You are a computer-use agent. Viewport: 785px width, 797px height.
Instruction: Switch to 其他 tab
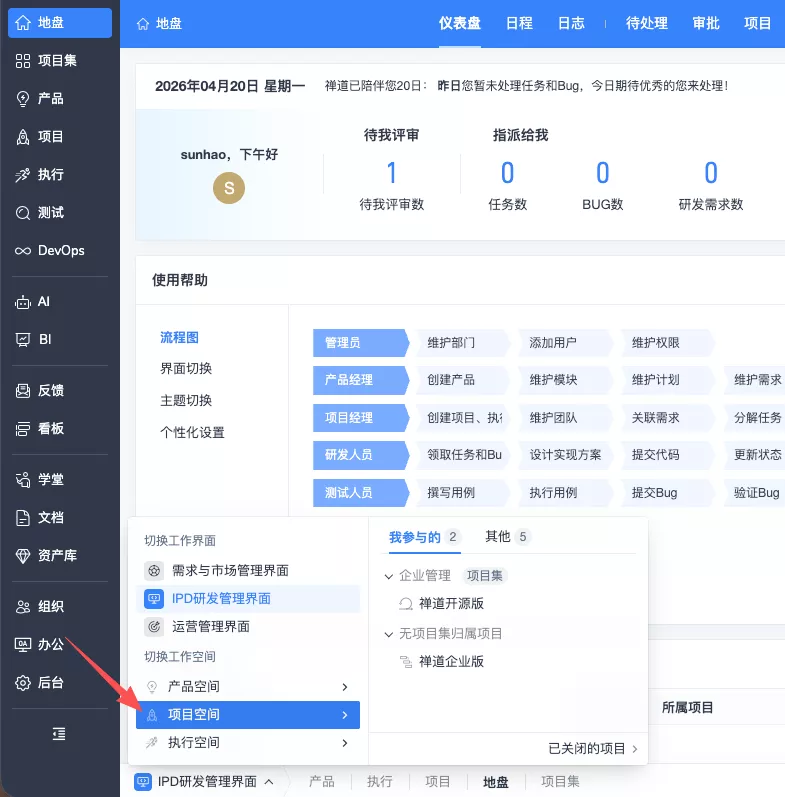coord(506,537)
